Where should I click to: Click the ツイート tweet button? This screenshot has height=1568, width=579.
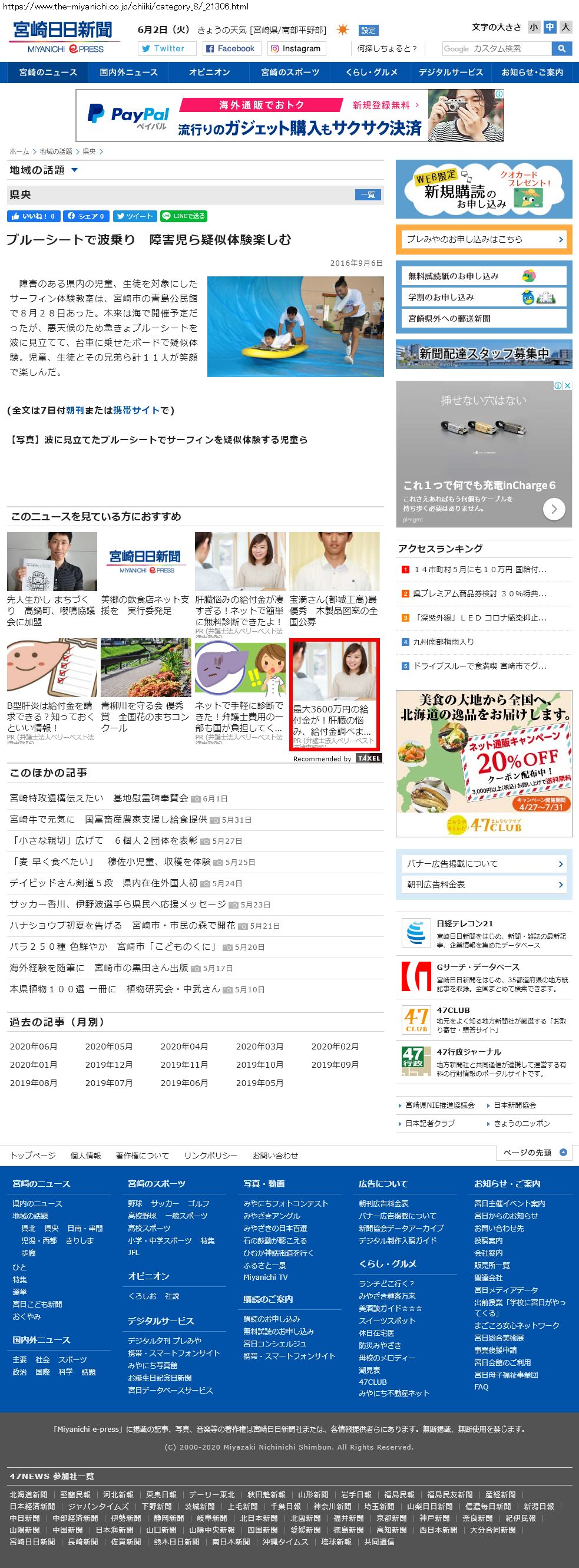pyautogui.click(x=134, y=216)
